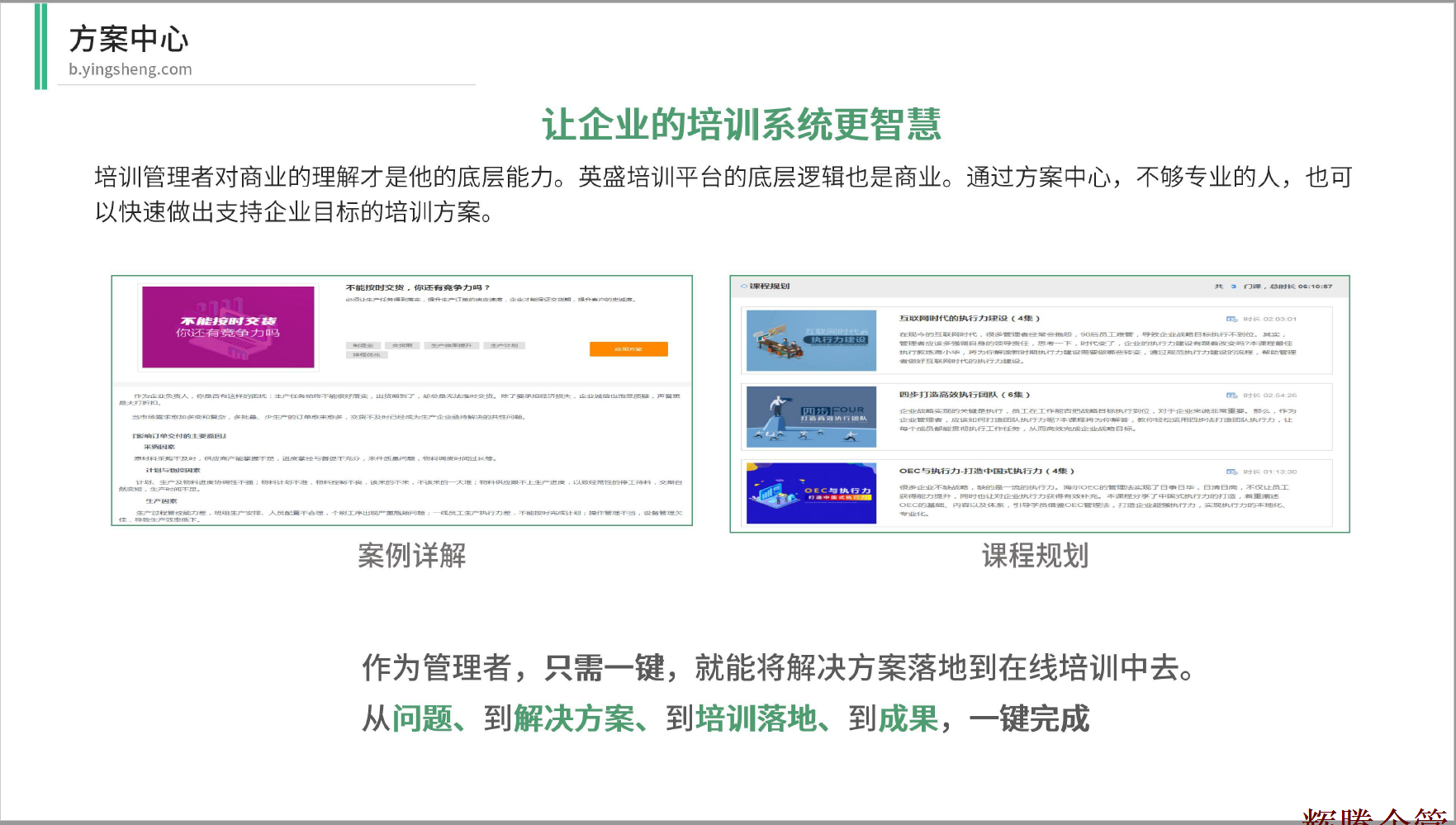Open the magenta 不能按时交货 cover image
Image resolution: width=1456 pixels, height=825 pixels.
(228, 327)
